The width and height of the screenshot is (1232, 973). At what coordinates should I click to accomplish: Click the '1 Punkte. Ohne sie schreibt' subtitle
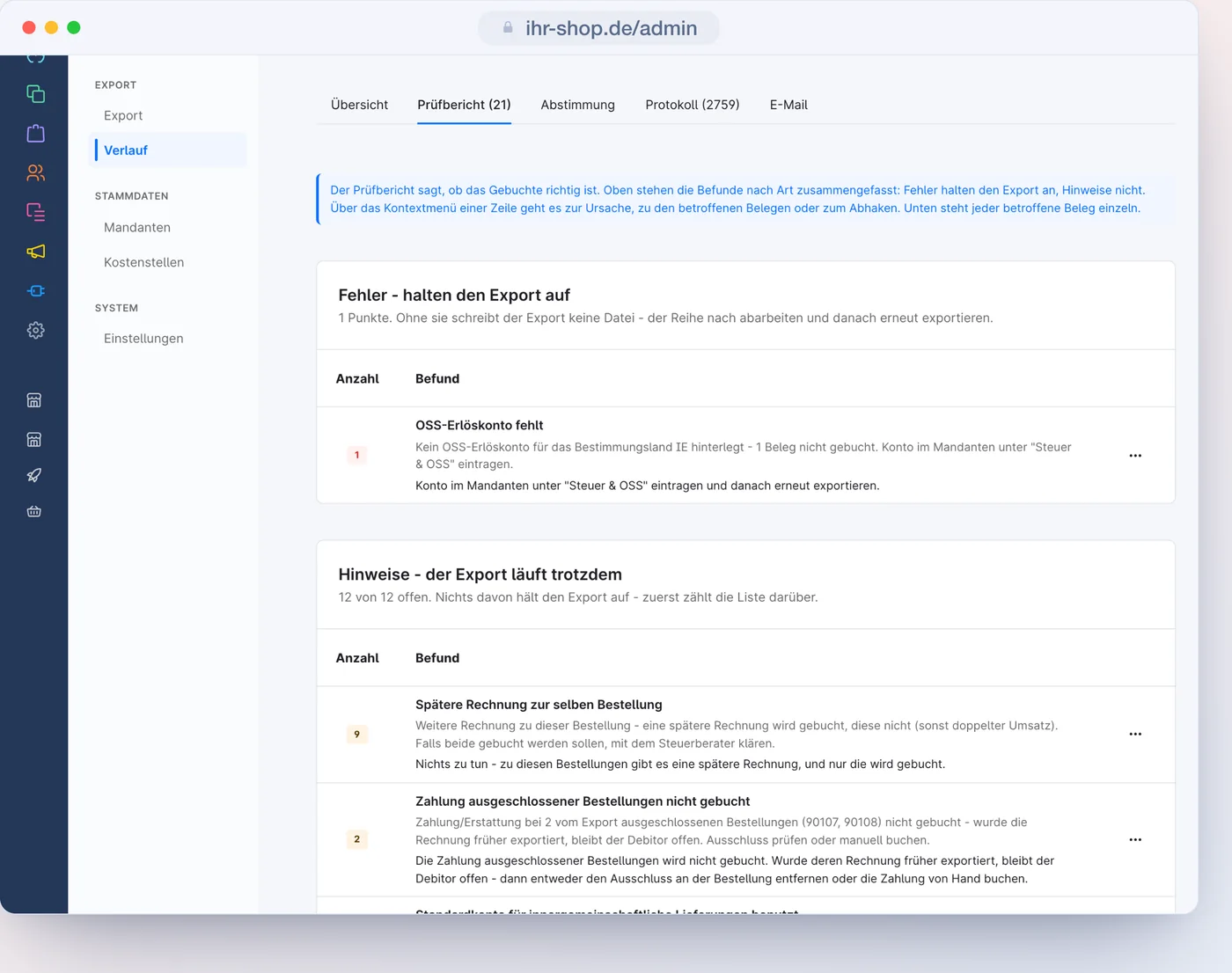tap(665, 318)
